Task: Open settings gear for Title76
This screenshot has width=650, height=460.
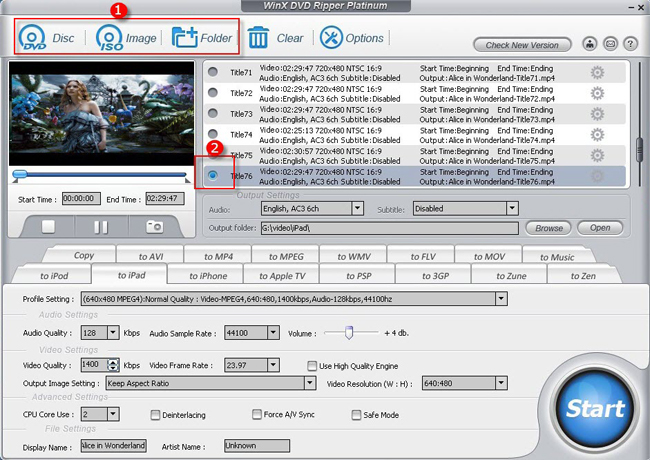Action: click(597, 176)
